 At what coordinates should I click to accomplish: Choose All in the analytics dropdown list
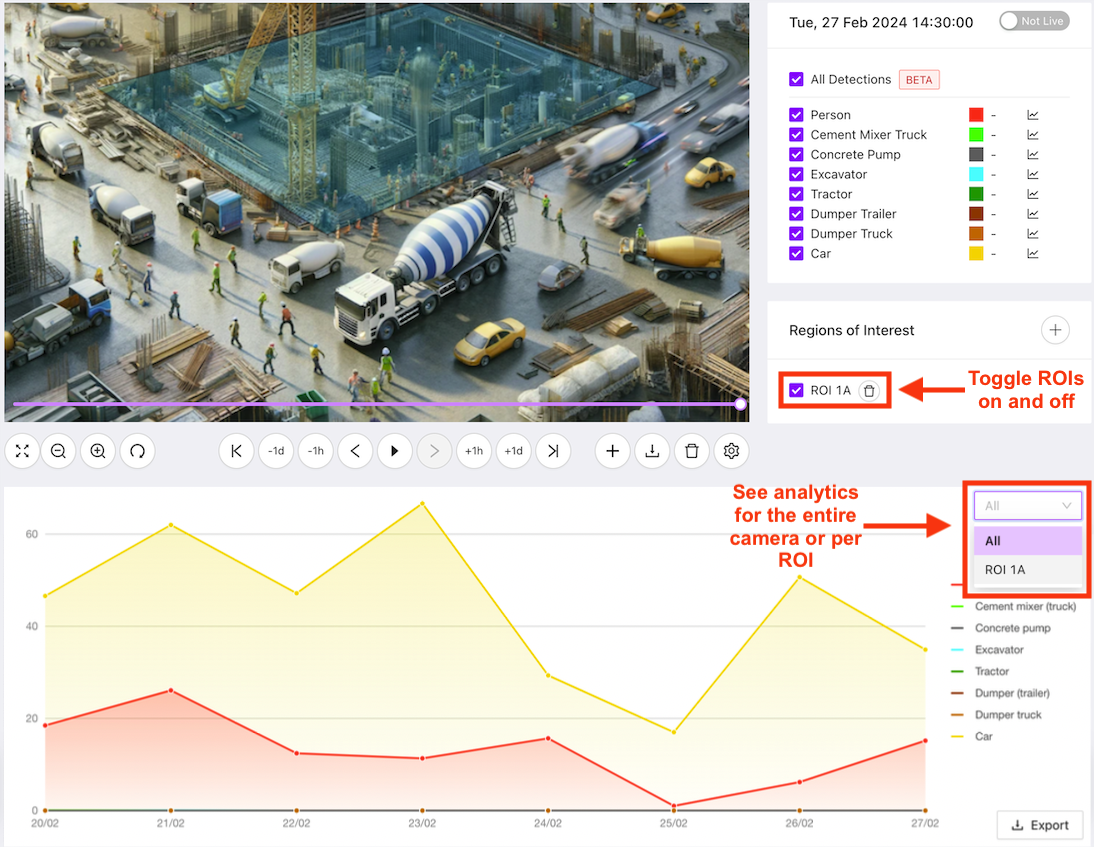point(1027,540)
